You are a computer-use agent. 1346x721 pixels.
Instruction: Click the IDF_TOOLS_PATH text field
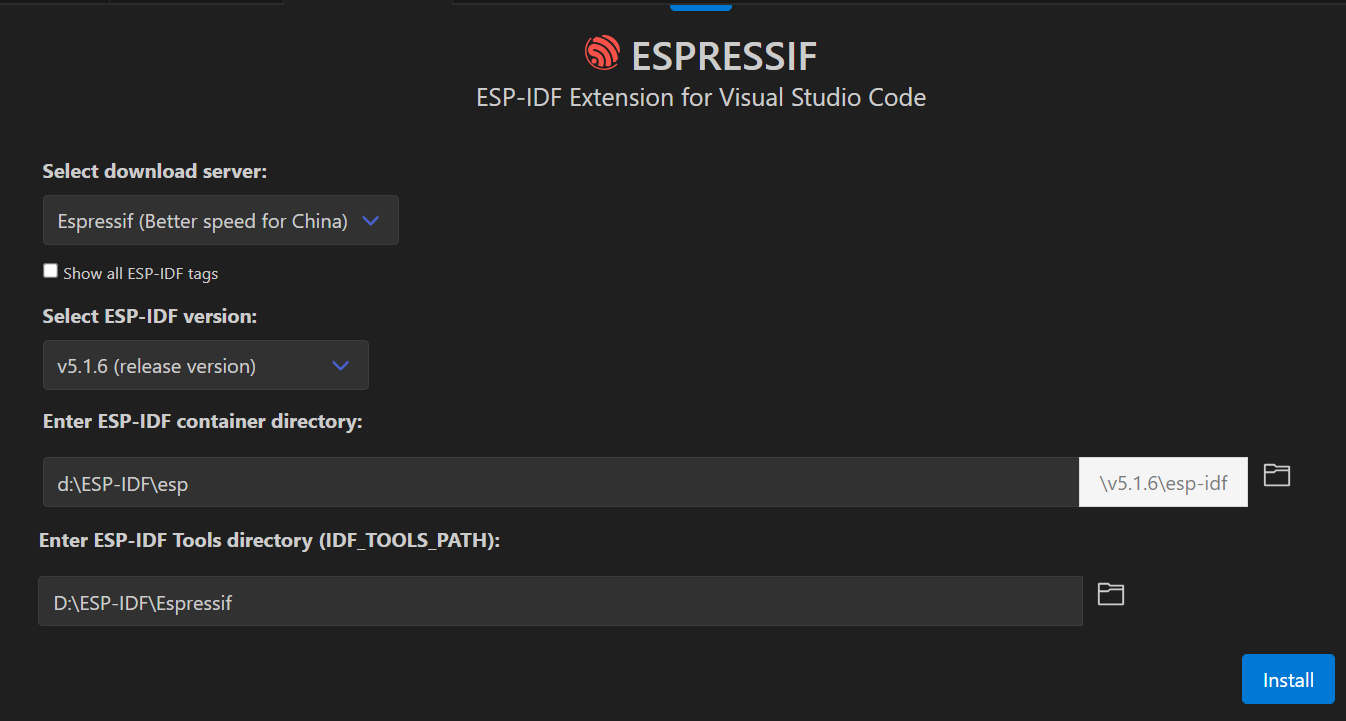pos(559,601)
